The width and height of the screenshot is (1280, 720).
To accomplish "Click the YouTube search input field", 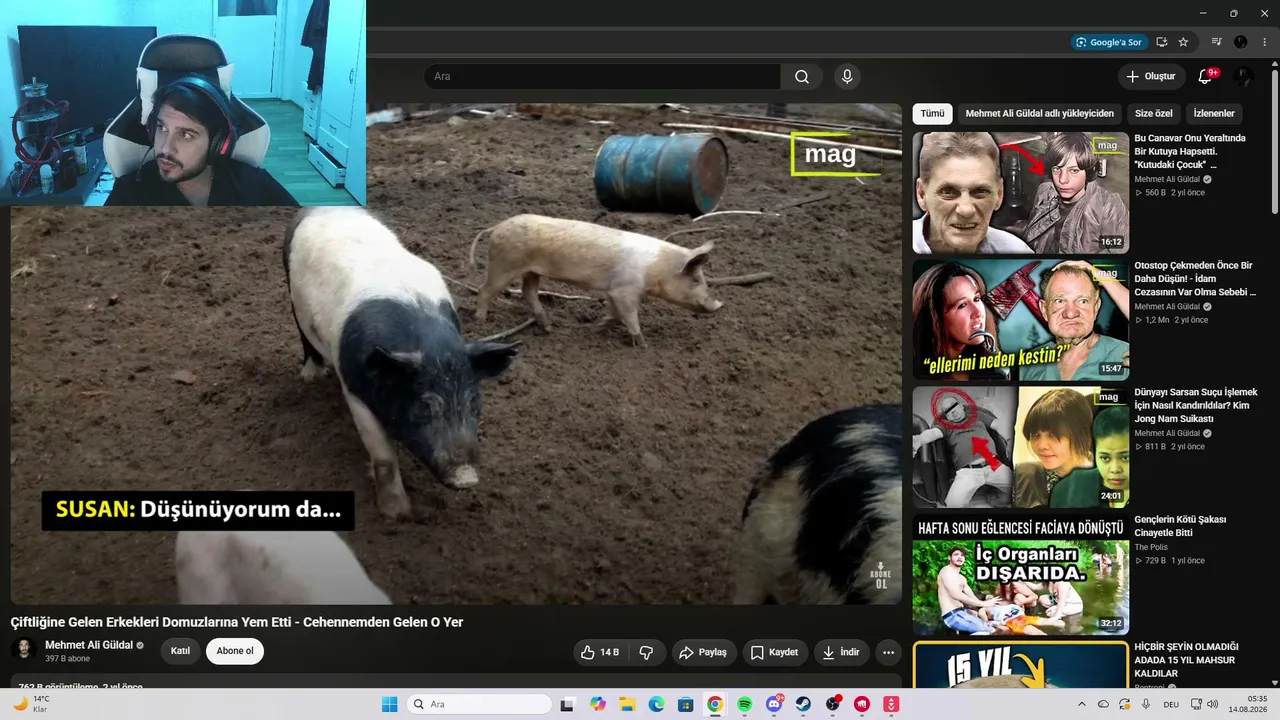I will [x=603, y=77].
